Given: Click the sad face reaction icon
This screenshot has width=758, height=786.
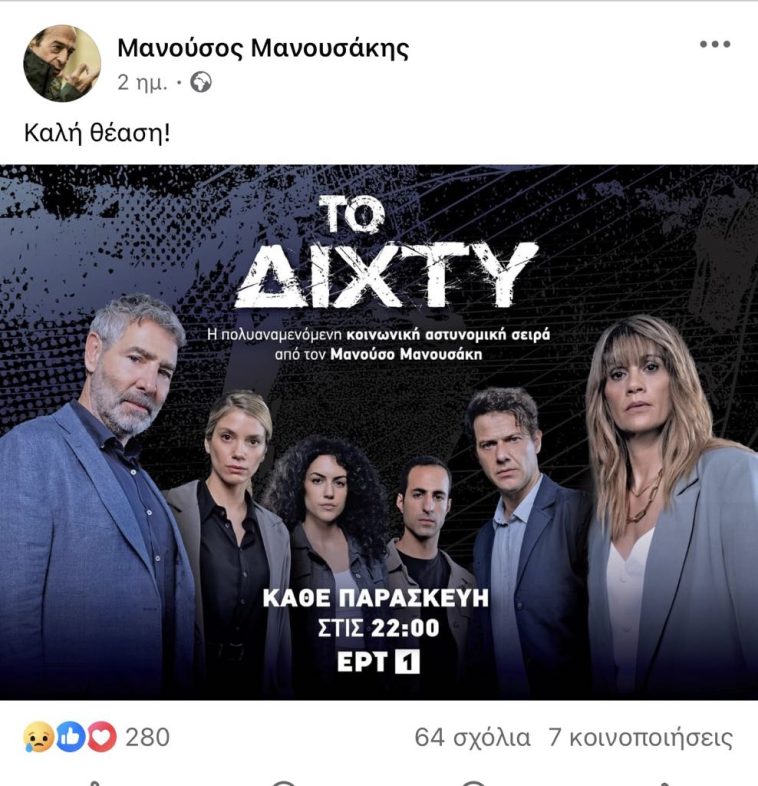Looking at the screenshot, I should click(38, 738).
